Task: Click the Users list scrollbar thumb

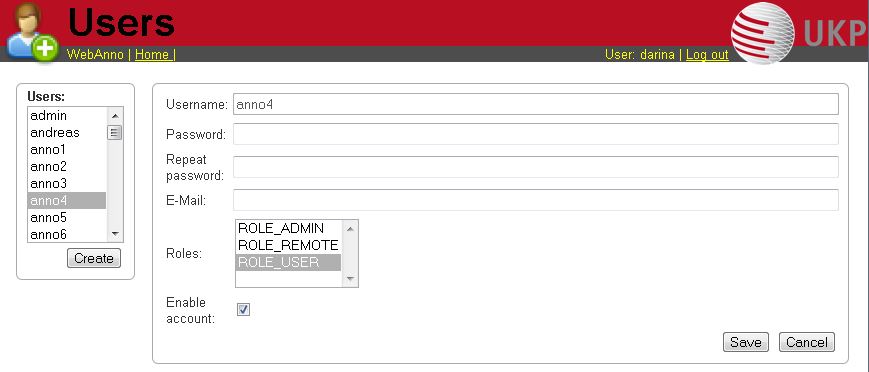Action: tap(115, 133)
